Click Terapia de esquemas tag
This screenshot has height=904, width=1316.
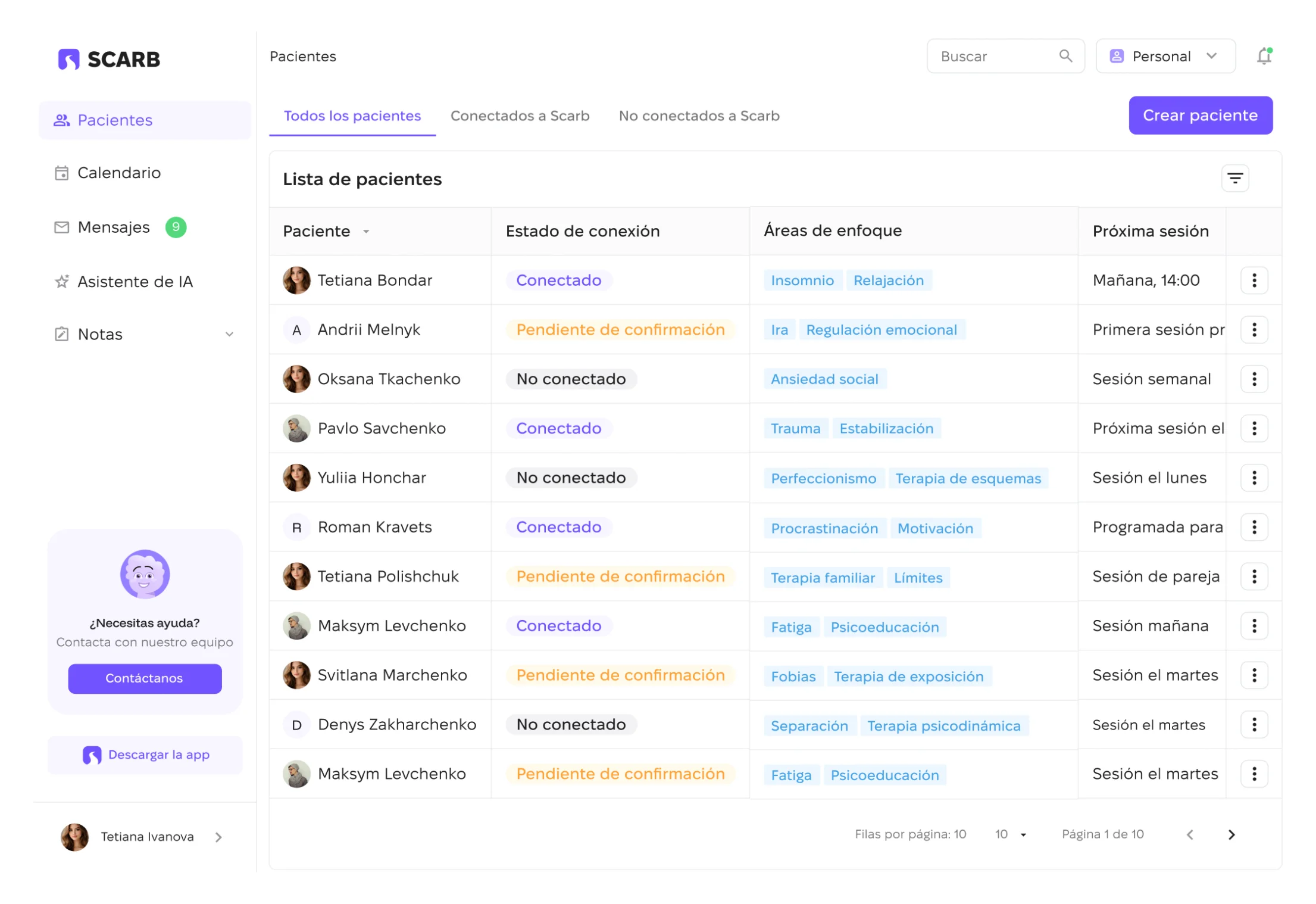(968, 478)
